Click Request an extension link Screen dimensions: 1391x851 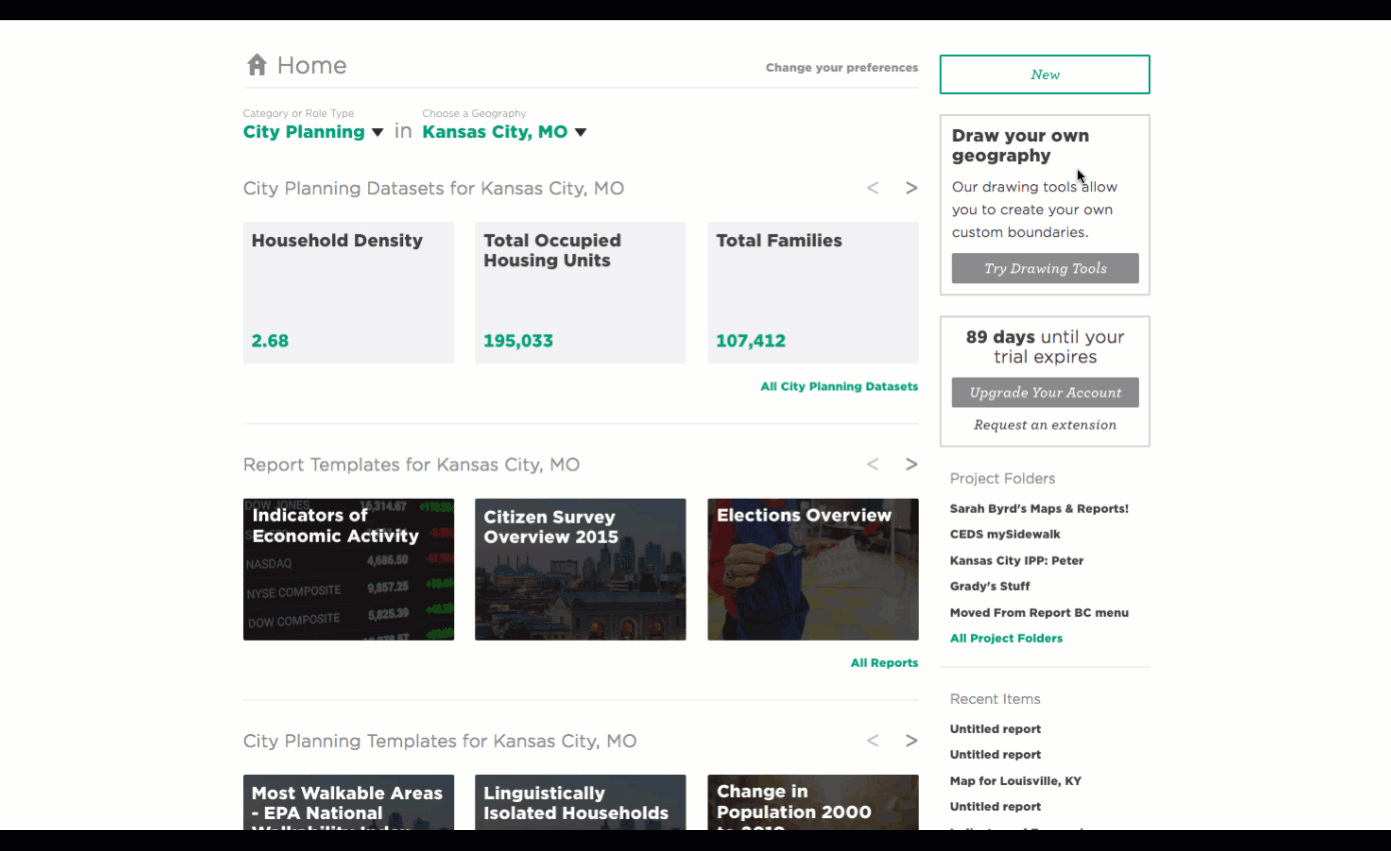tap(1045, 425)
